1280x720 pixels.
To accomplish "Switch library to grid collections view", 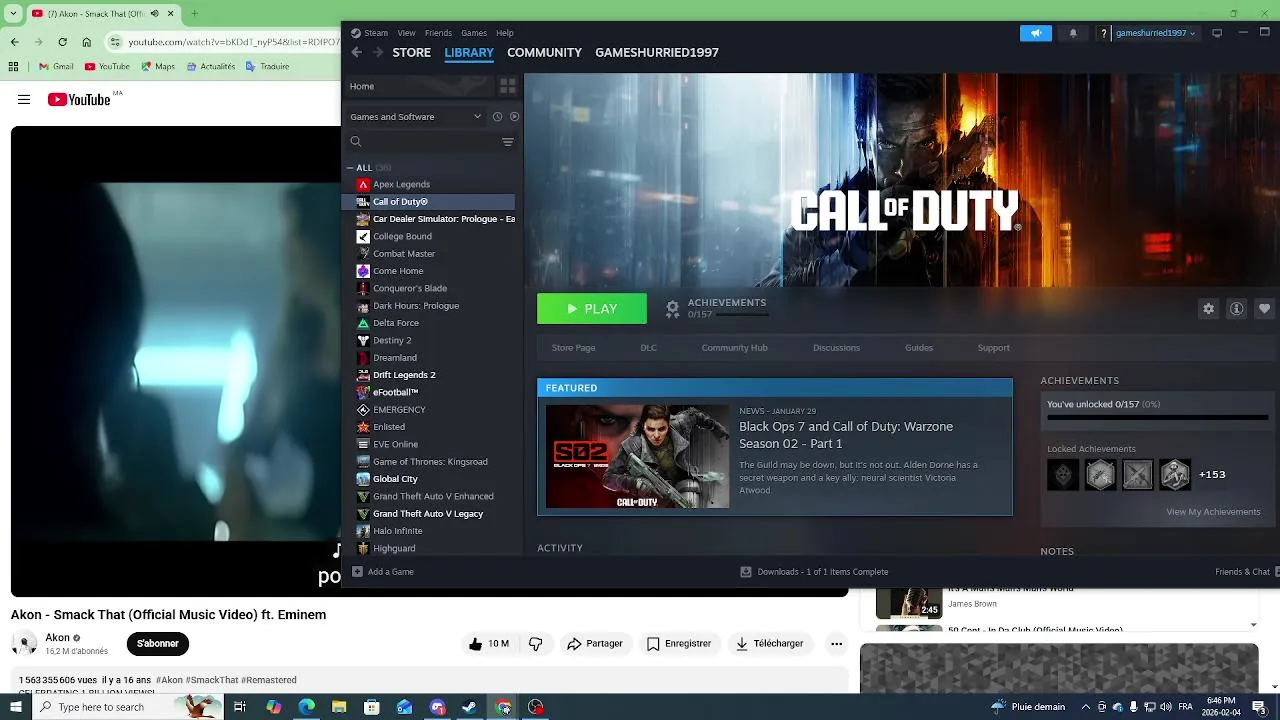I will 508,86.
